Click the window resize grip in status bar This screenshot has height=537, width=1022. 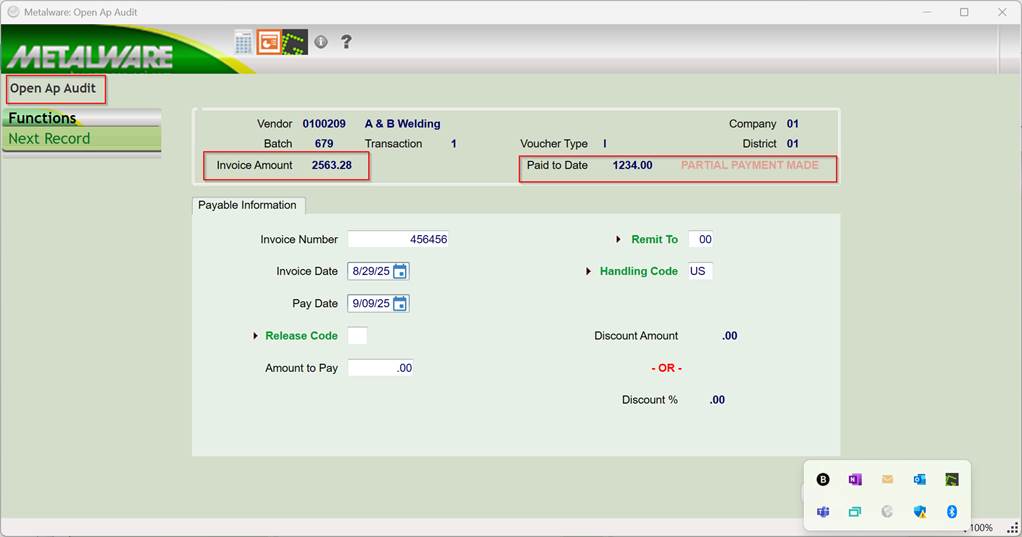[x=1012, y=528]
